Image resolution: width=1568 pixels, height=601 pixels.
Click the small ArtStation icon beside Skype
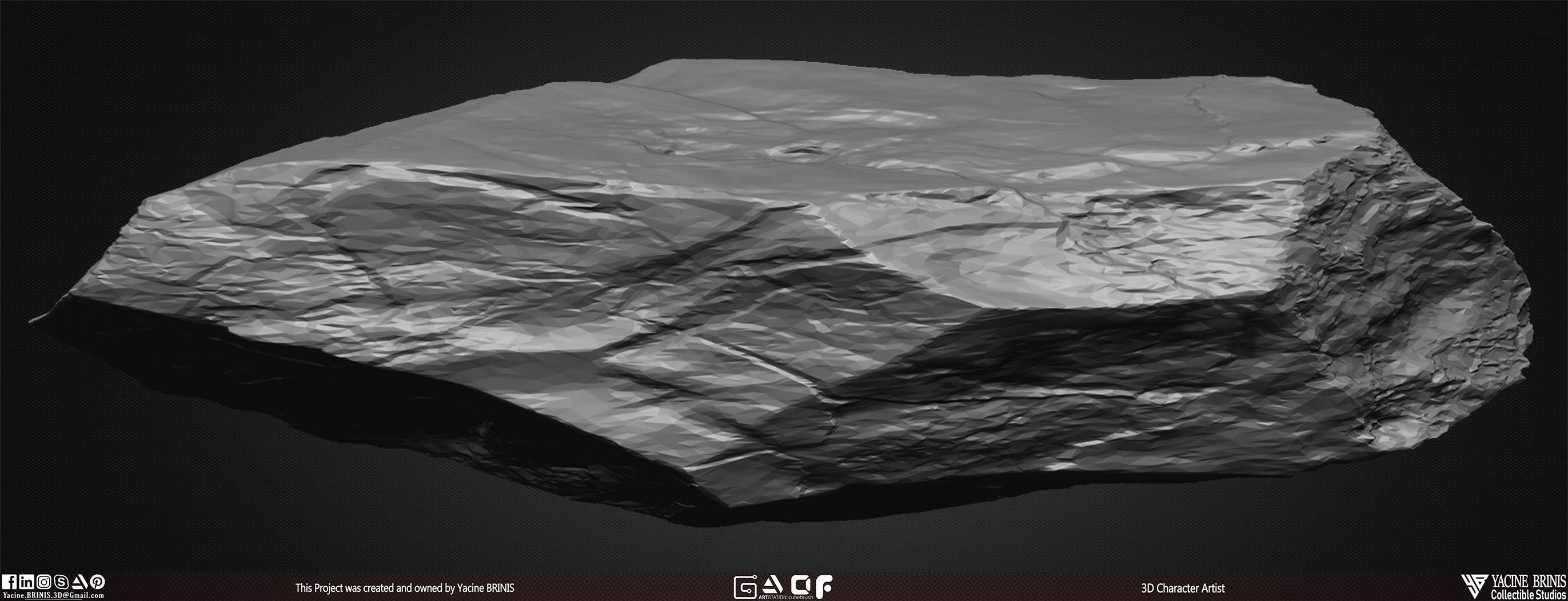tap(79, 582)
